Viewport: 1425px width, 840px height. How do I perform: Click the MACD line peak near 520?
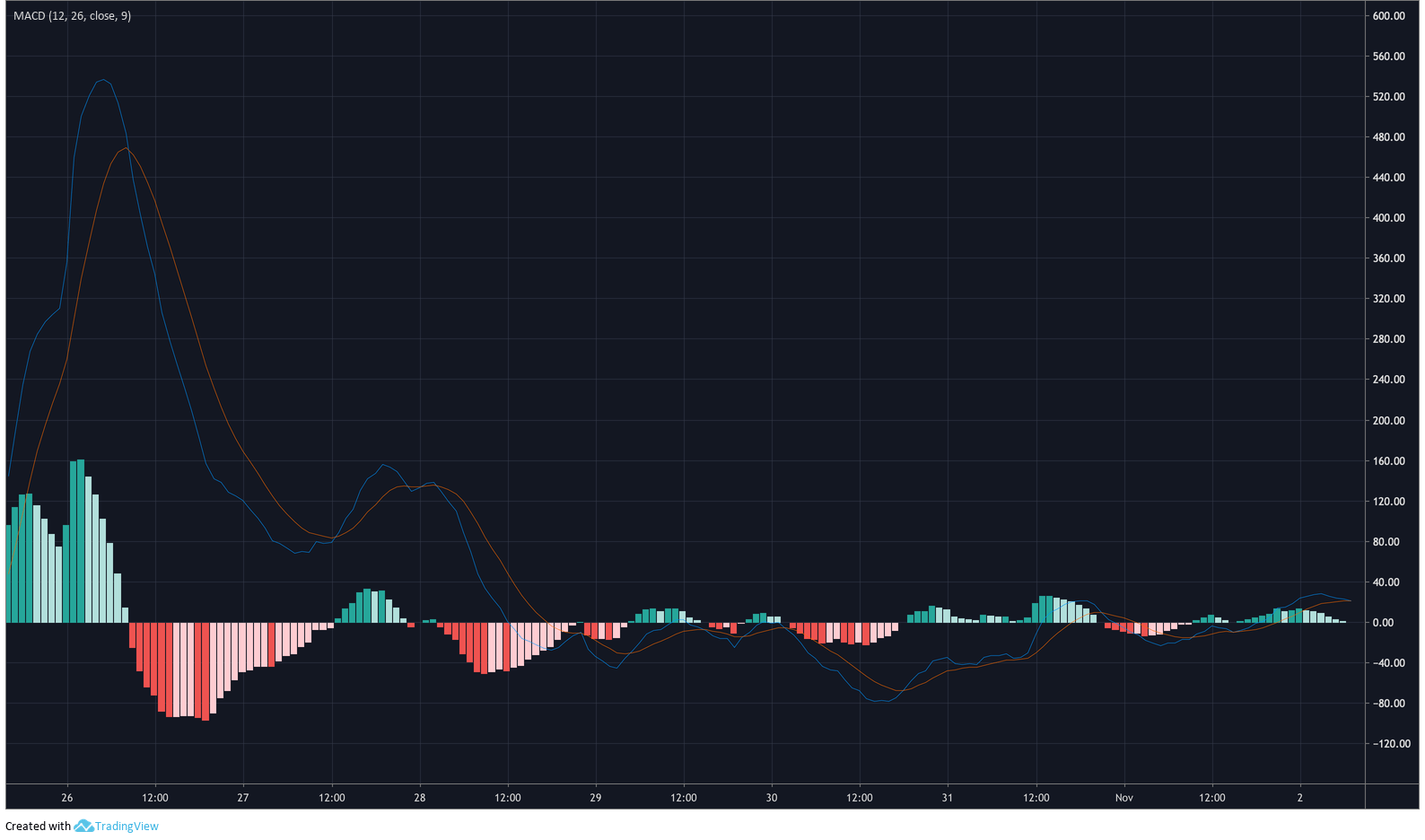[104, 80]
